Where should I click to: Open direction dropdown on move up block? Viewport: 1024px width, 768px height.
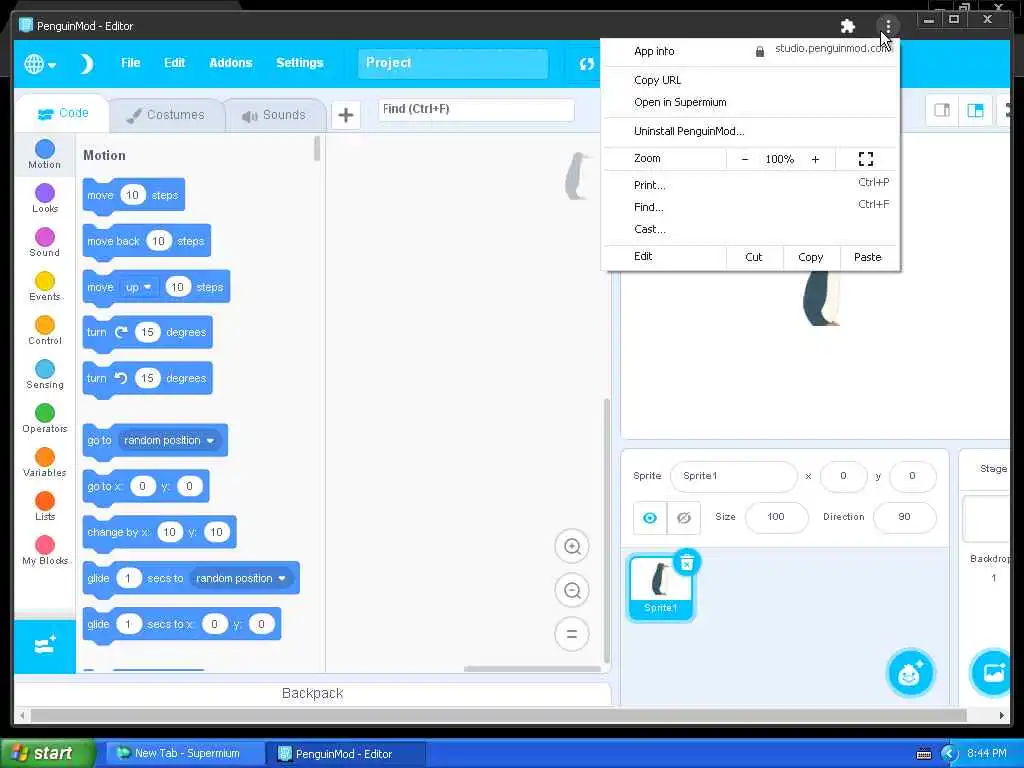138,287
